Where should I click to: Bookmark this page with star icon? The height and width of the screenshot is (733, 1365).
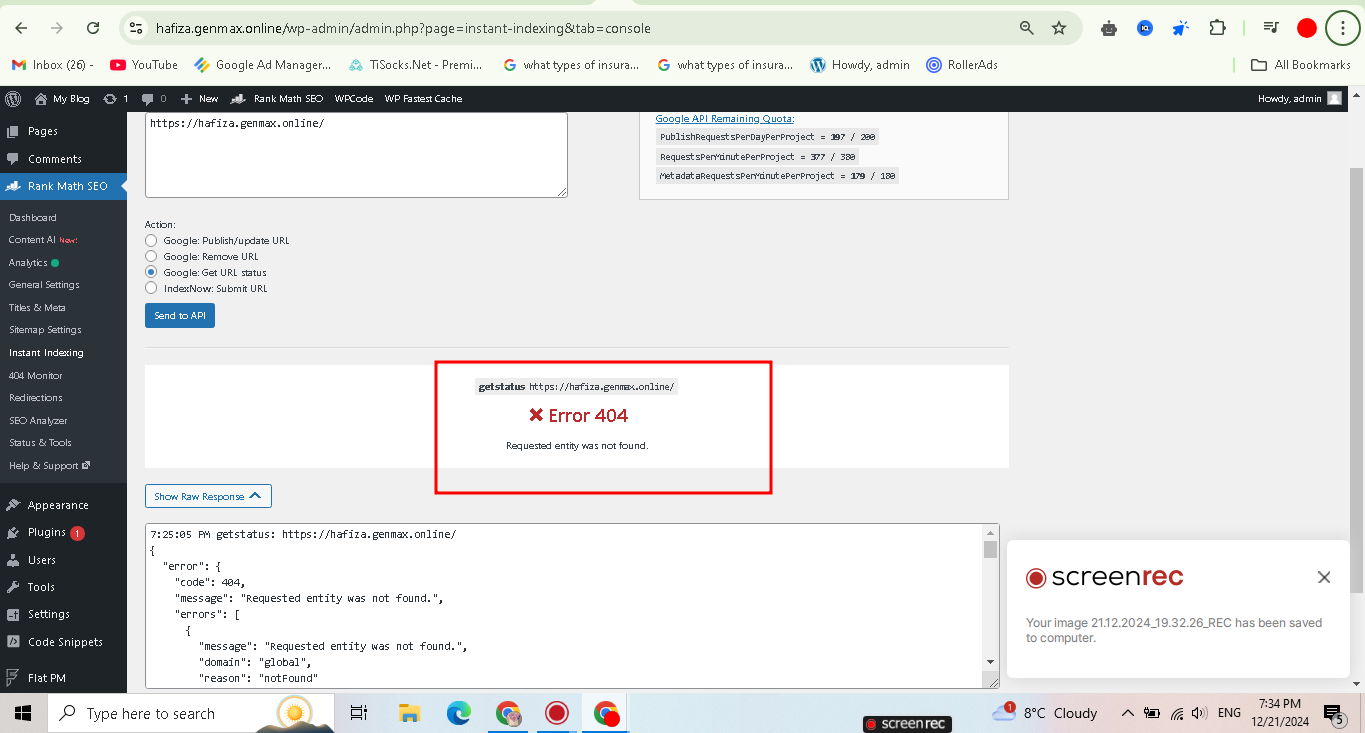point(1059,28)
